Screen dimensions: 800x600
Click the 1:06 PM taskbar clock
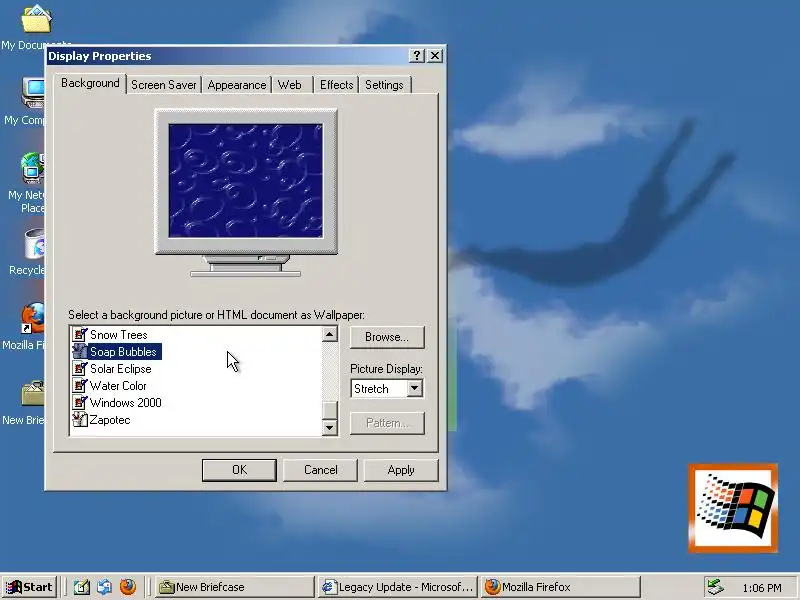[x=761, y=588]
